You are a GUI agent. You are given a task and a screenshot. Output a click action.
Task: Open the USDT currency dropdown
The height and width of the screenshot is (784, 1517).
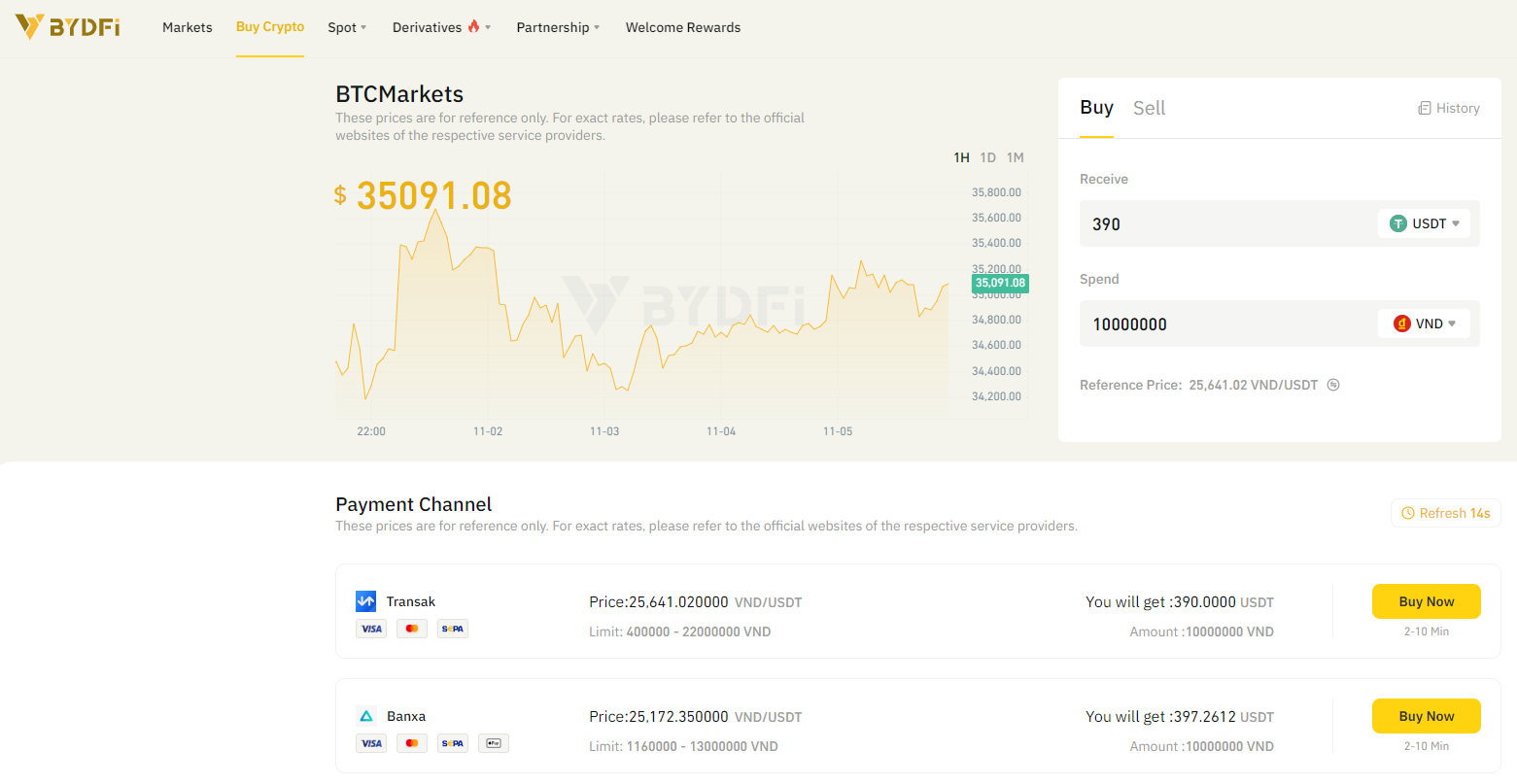(x=1424, y=223)
